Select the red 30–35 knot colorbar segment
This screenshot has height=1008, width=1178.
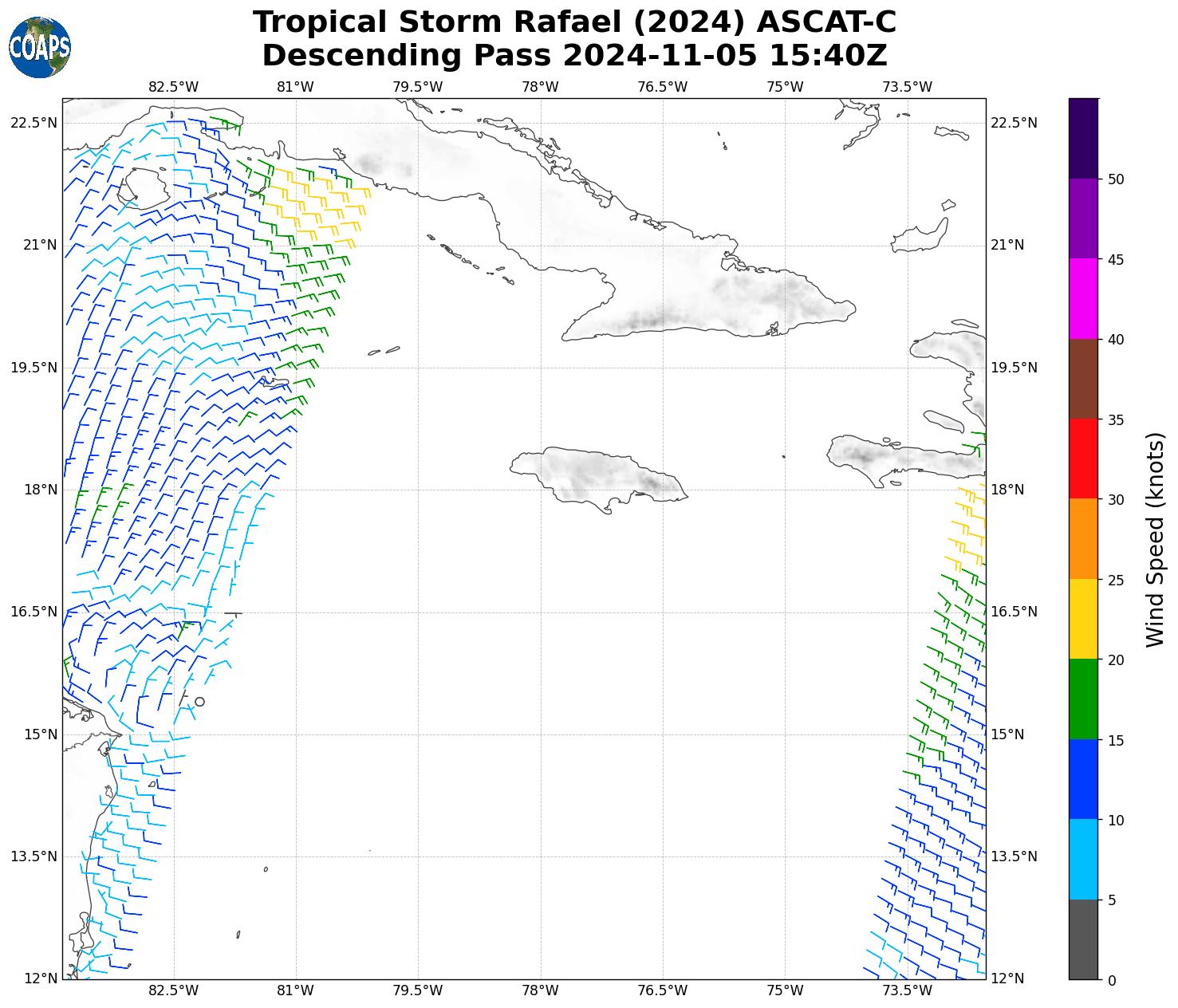[x=1083, y=459]
